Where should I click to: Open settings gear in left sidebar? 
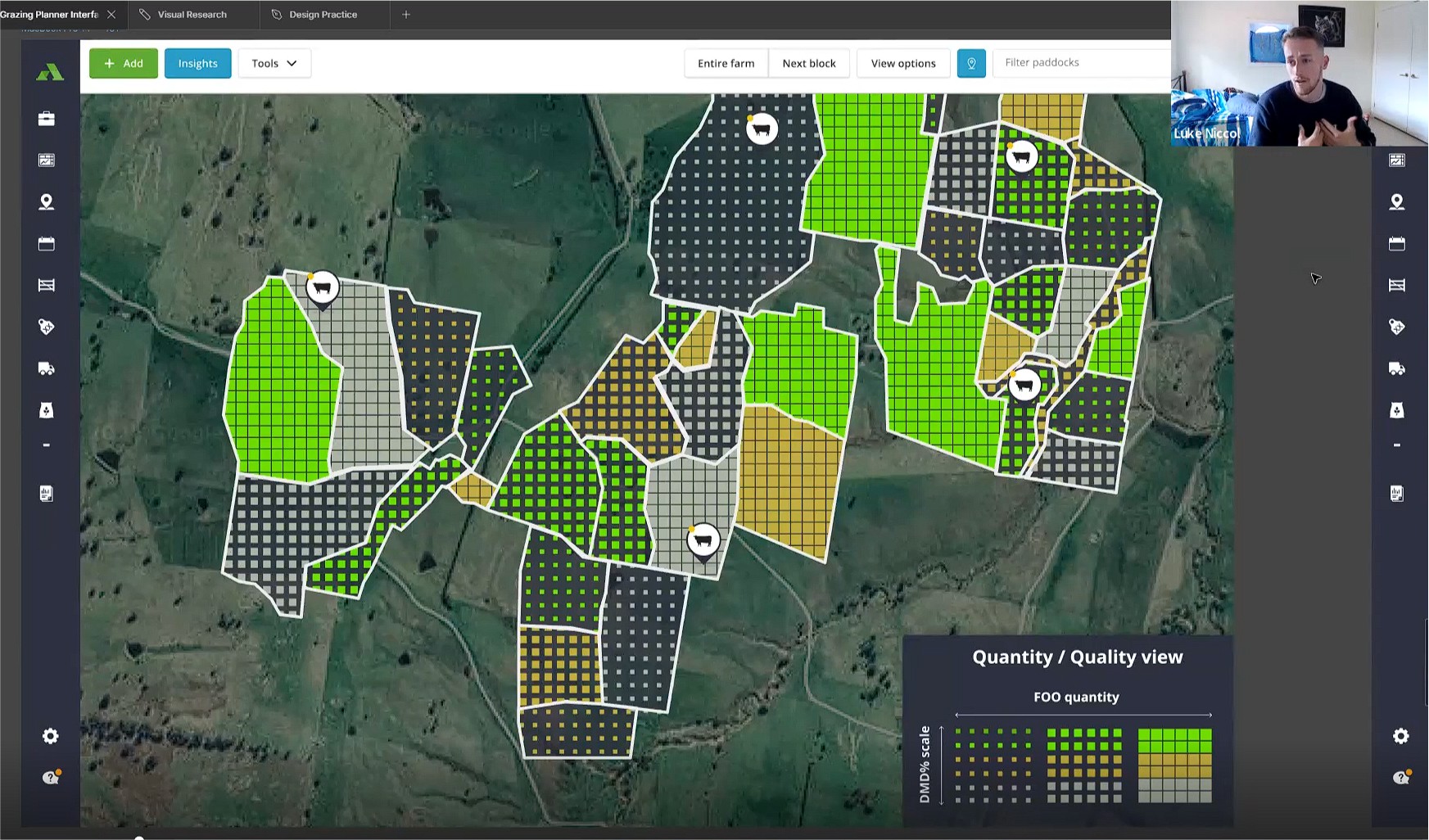click(51, 736)
